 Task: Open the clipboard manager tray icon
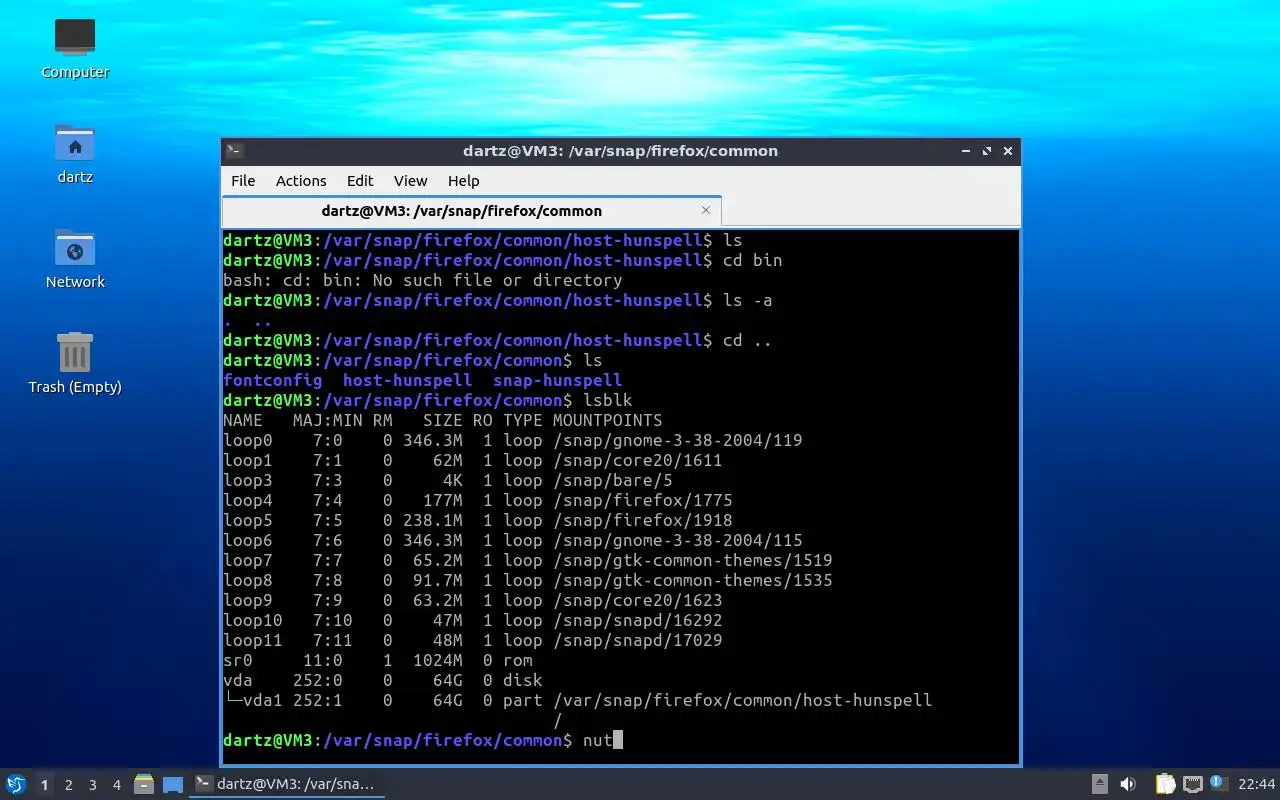pyautogui.click(x=1165, y=784)
